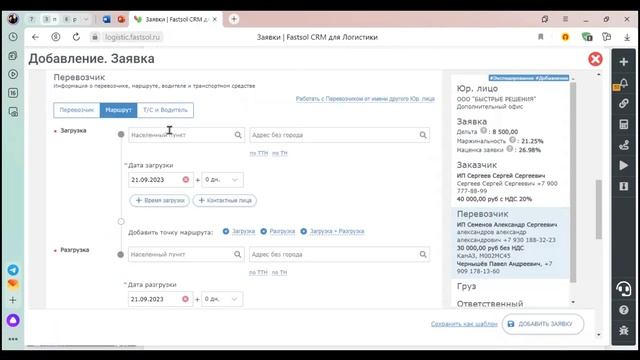Reload the page
This screenshot has height=360, width=640.
(x=76, y=37)
